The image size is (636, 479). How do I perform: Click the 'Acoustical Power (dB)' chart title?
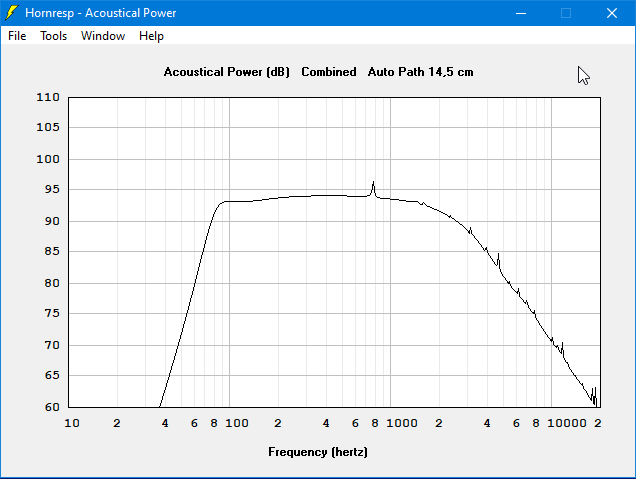click(227, 72)
